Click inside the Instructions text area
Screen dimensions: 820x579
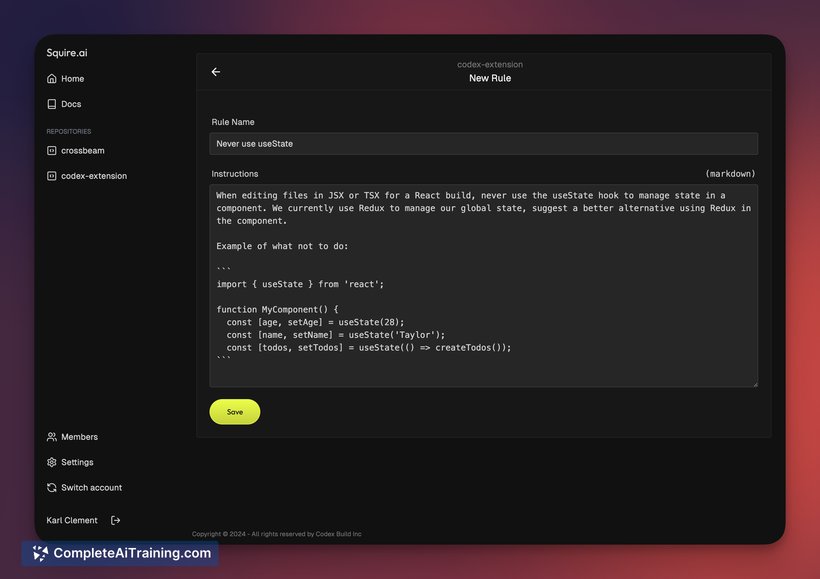(484, 286)
